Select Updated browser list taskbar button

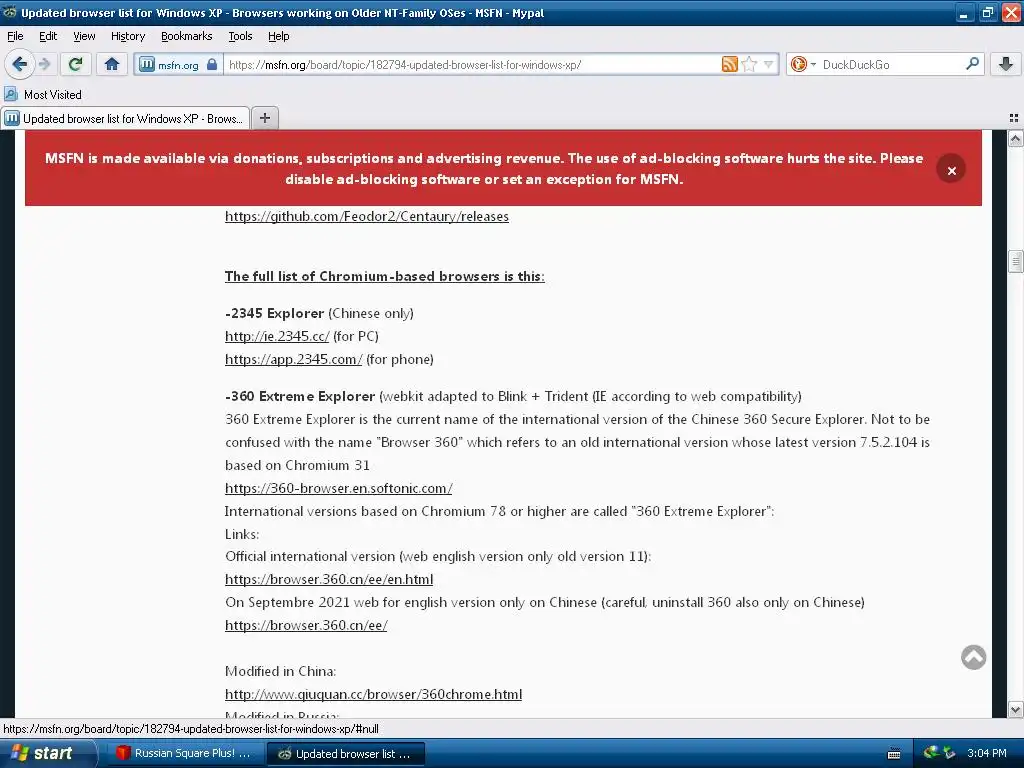(x=346, y=754)
